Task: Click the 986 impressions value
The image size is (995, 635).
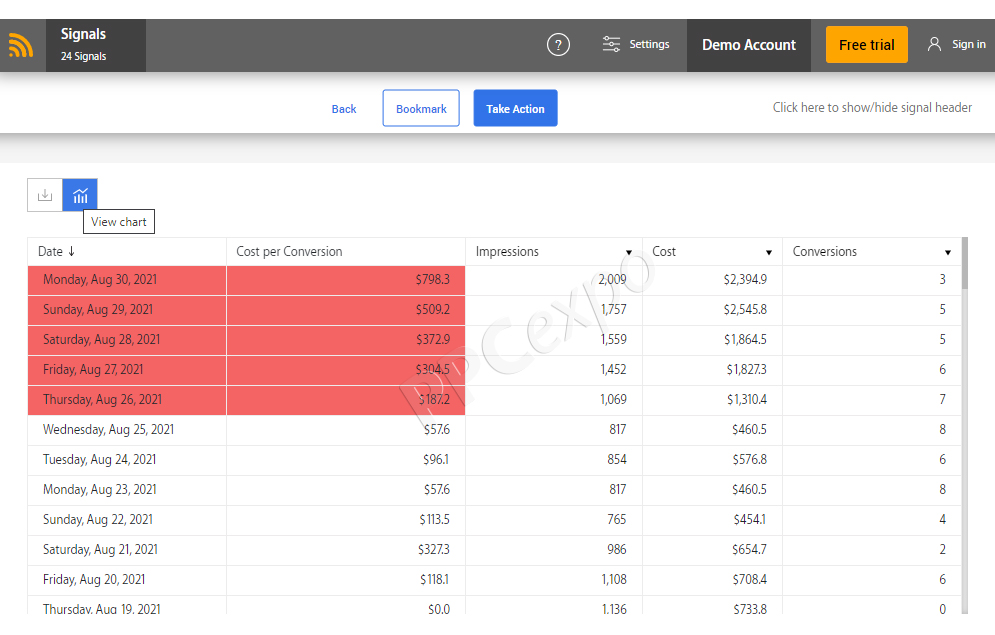Action: tap(617, 549)
